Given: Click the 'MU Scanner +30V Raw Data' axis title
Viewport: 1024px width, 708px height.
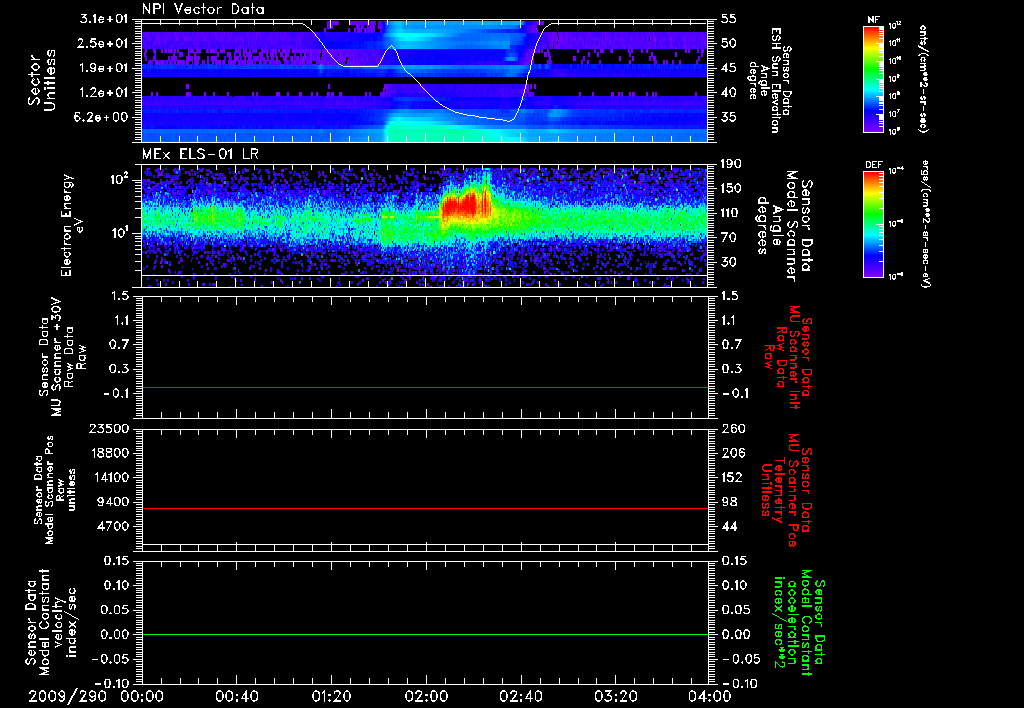Looking at the screenshot, I should pos(62,357).
